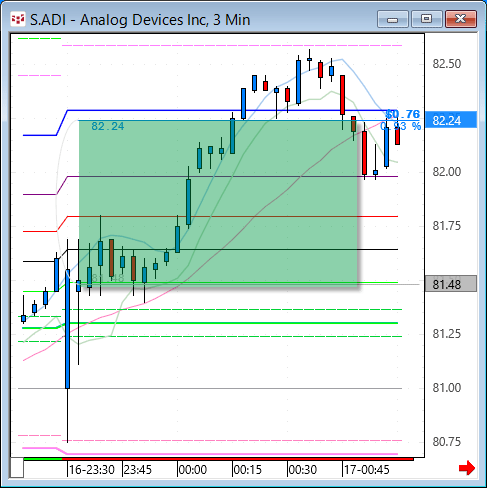Click the 82.50 price scale label
This screenshot has height=488, width=487.
point(447,63)
